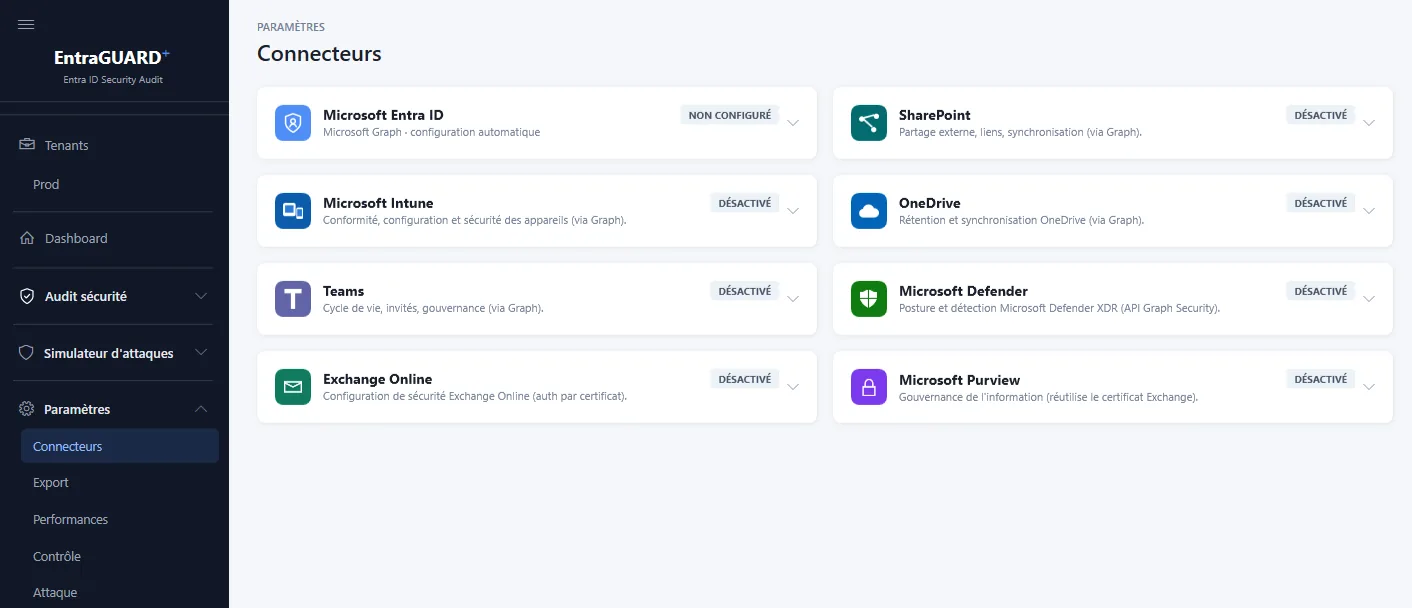The height and width of the screenshot is (608, 1412).
Task: Click the Microsoft Purview card title
Action: click(x=959, y=380)
